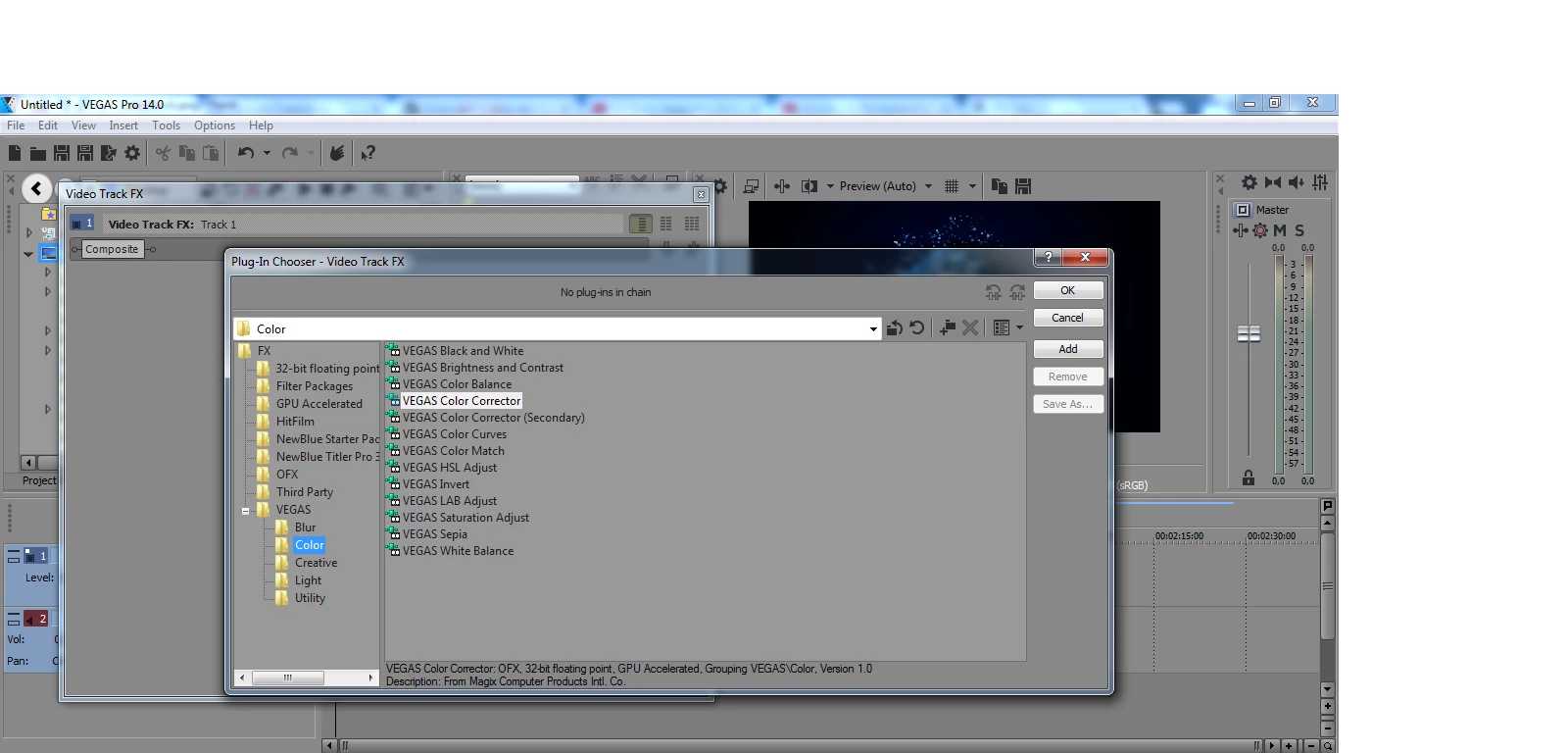The image size is (1568, 753).
Task: Collapse the VEGAS folder in FX tree
Action: tap(245, 511)
